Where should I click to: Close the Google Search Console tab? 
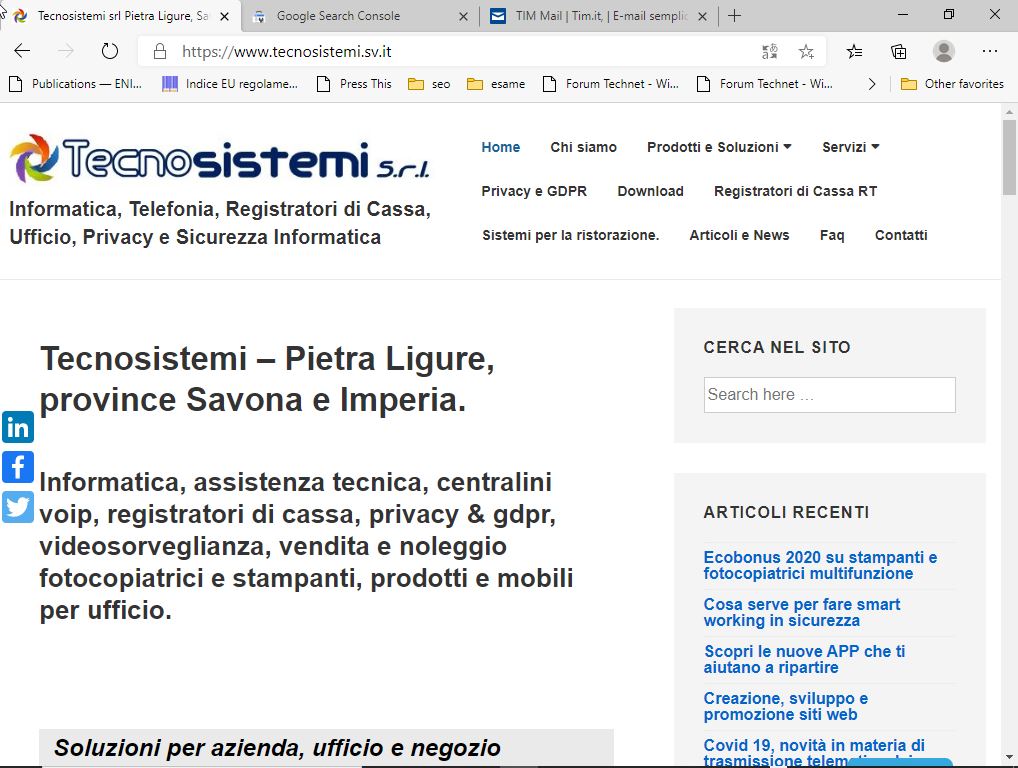pyautogui.click(x=464, y=16)
